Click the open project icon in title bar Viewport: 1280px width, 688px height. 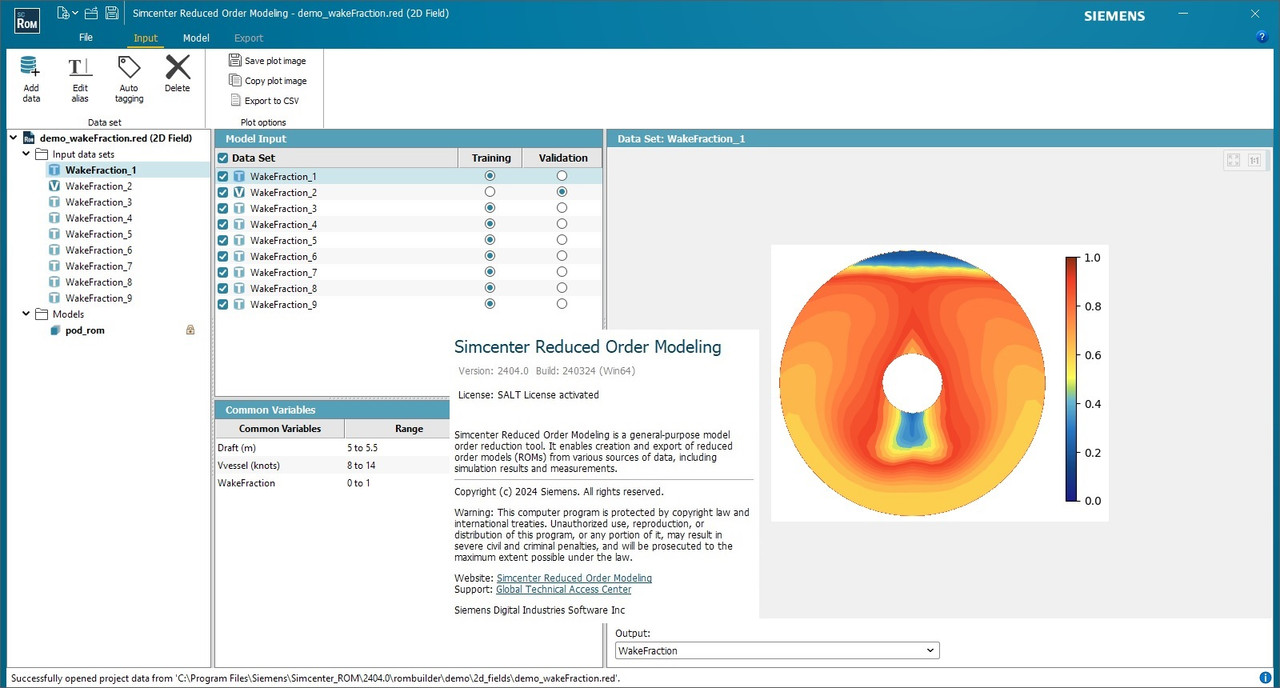click(91, 13)
